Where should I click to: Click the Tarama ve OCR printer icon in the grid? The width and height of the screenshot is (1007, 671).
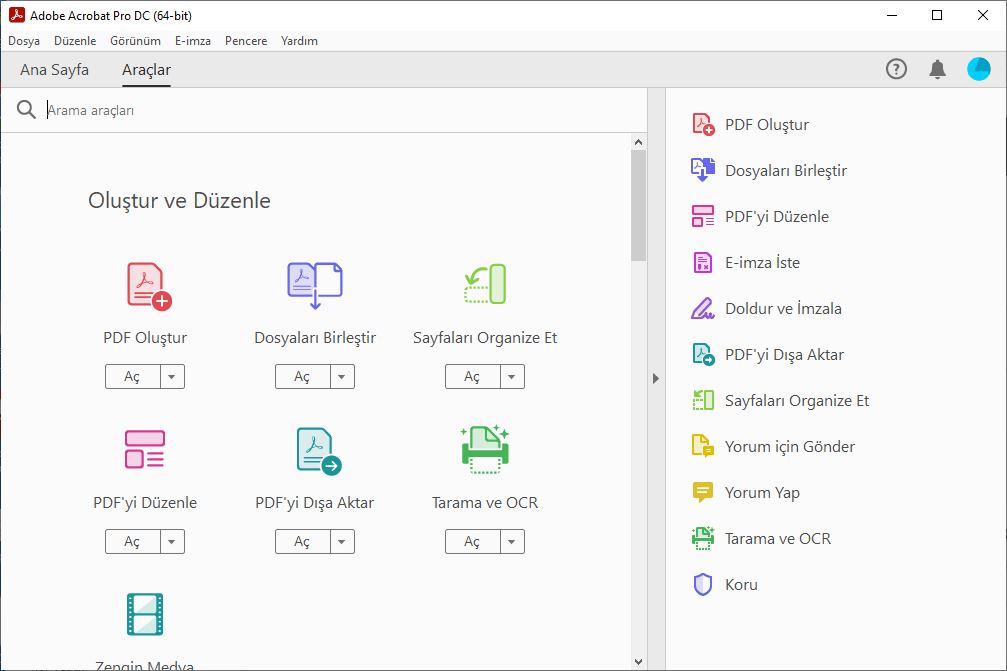(485, 449)
